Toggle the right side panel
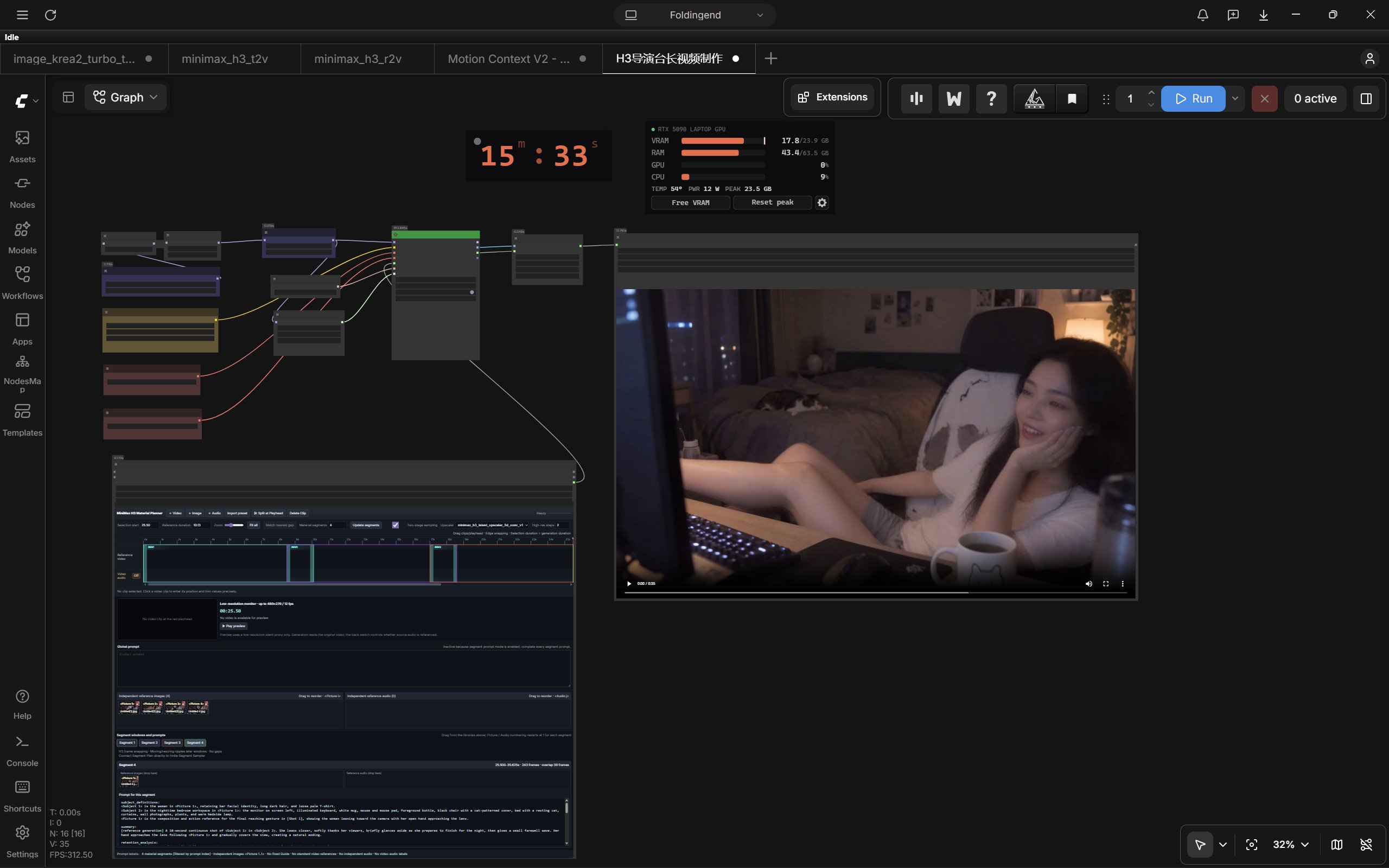Image resolution: width=1389 pixels, height=868 pixels. (x=1366, y=99)
